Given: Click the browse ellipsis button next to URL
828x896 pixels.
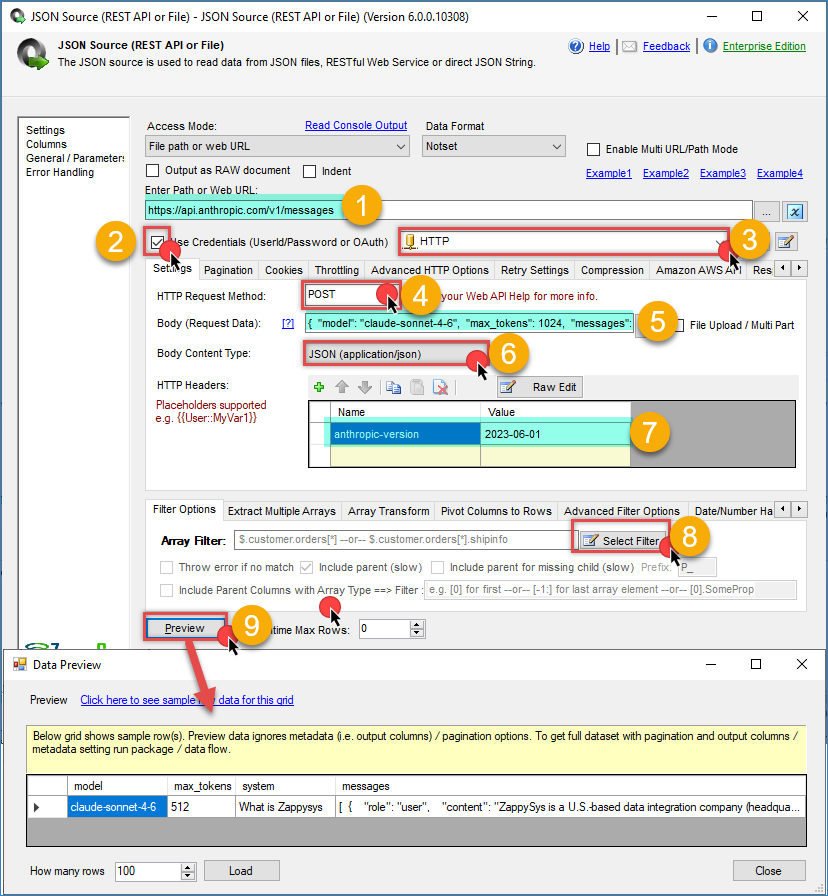Looking at the screenshot, I should click(769, 211).
